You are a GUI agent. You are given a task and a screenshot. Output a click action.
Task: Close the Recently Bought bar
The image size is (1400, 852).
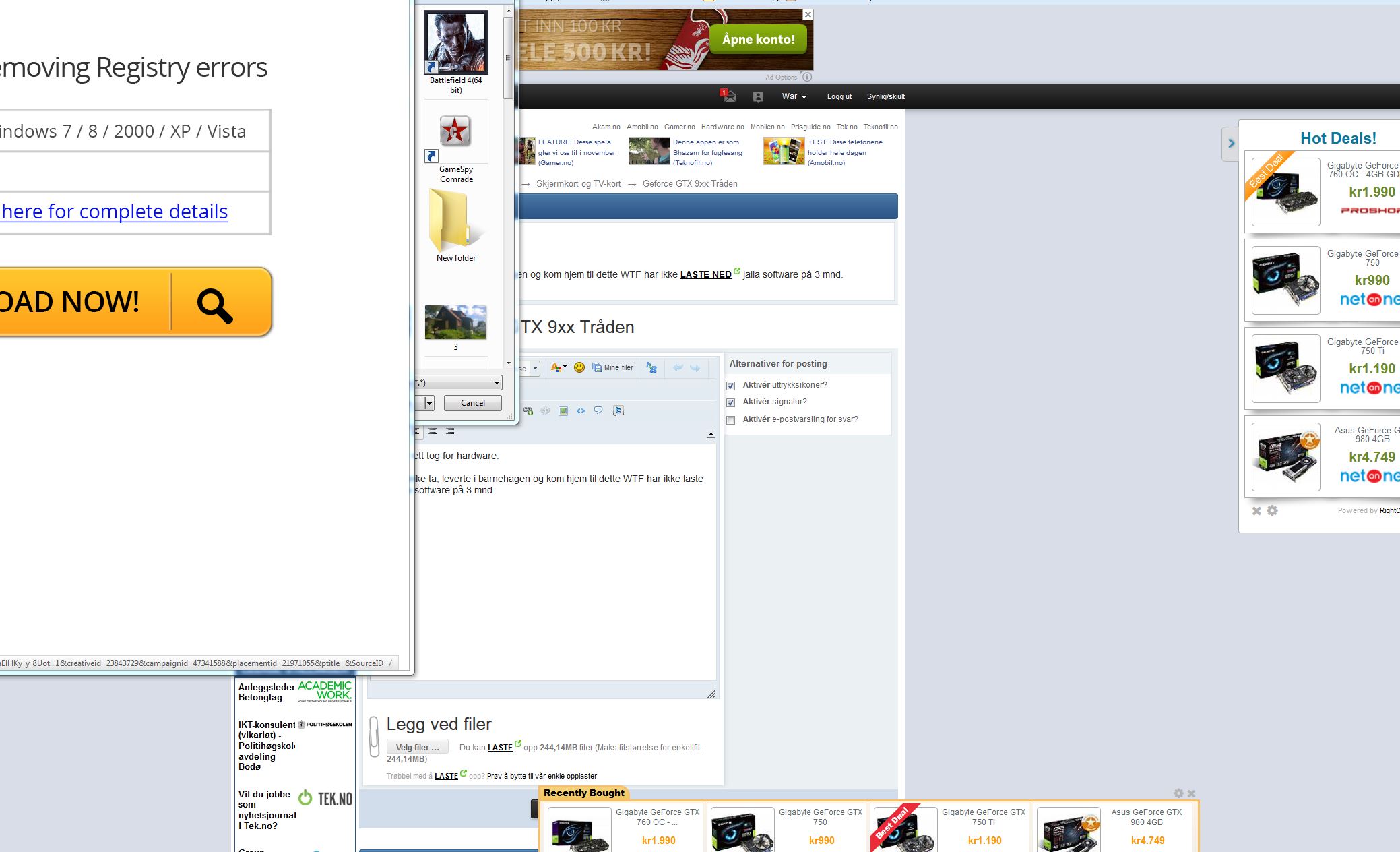(x=1191, y=793)
